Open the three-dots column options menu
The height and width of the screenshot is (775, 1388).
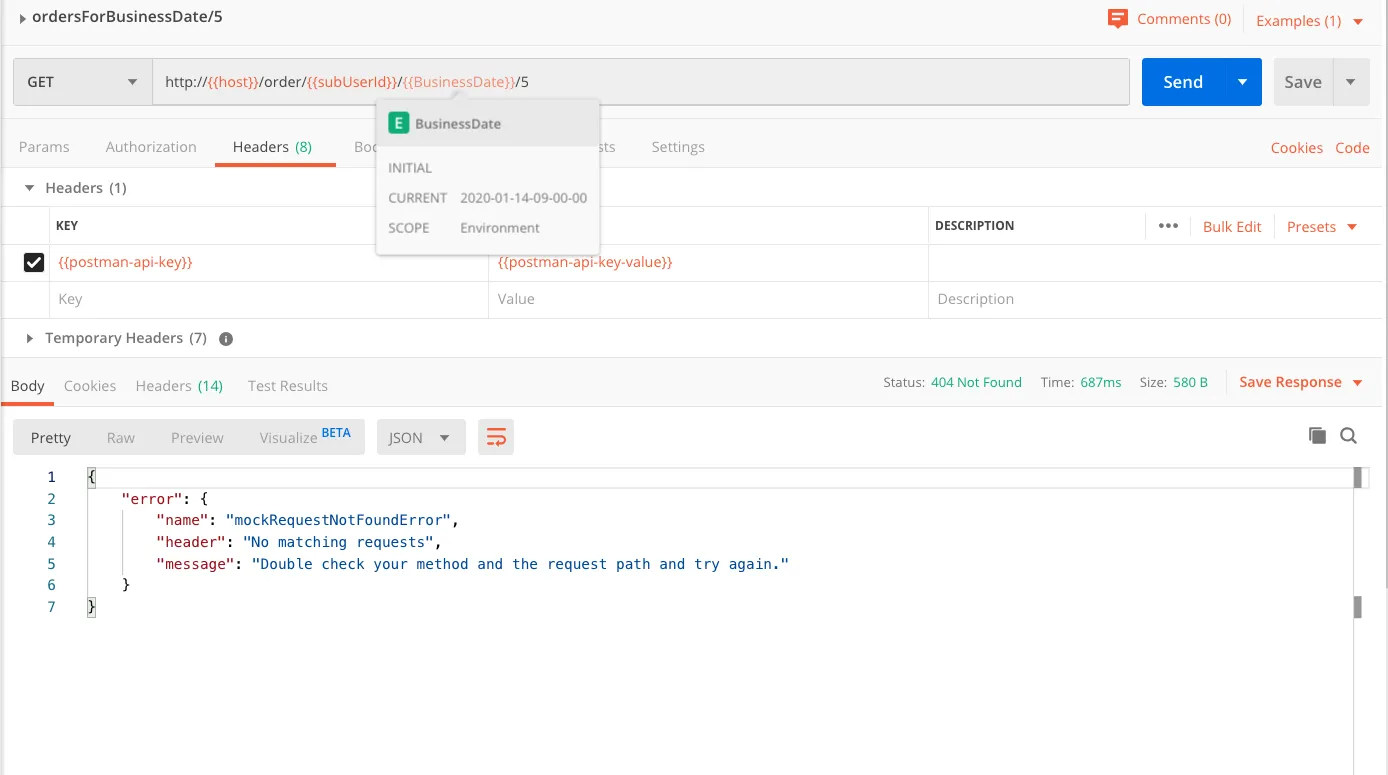(1168, 226)
